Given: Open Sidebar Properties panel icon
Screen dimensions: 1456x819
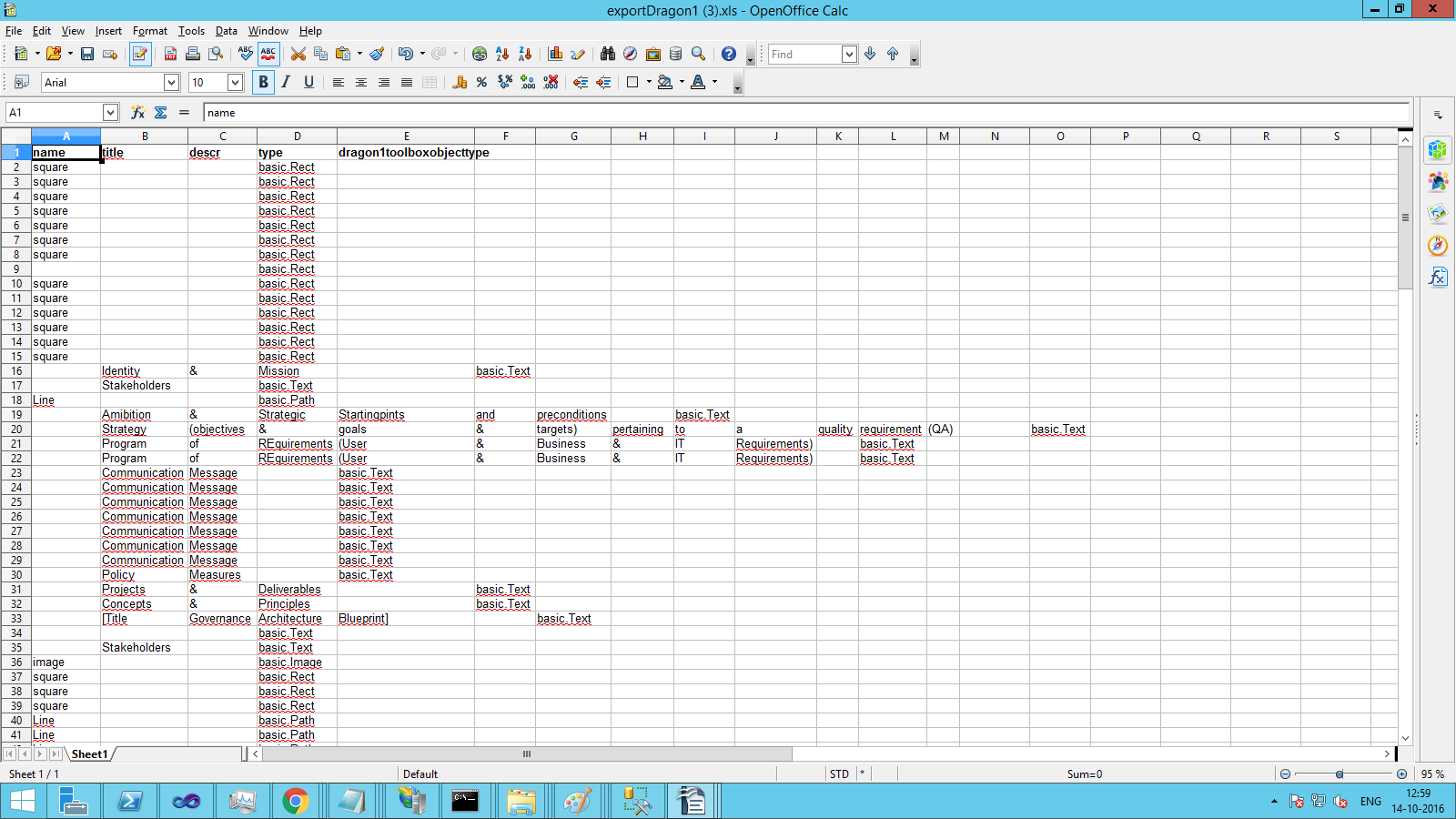Looking at the screenshot, I should [1438, 150].
